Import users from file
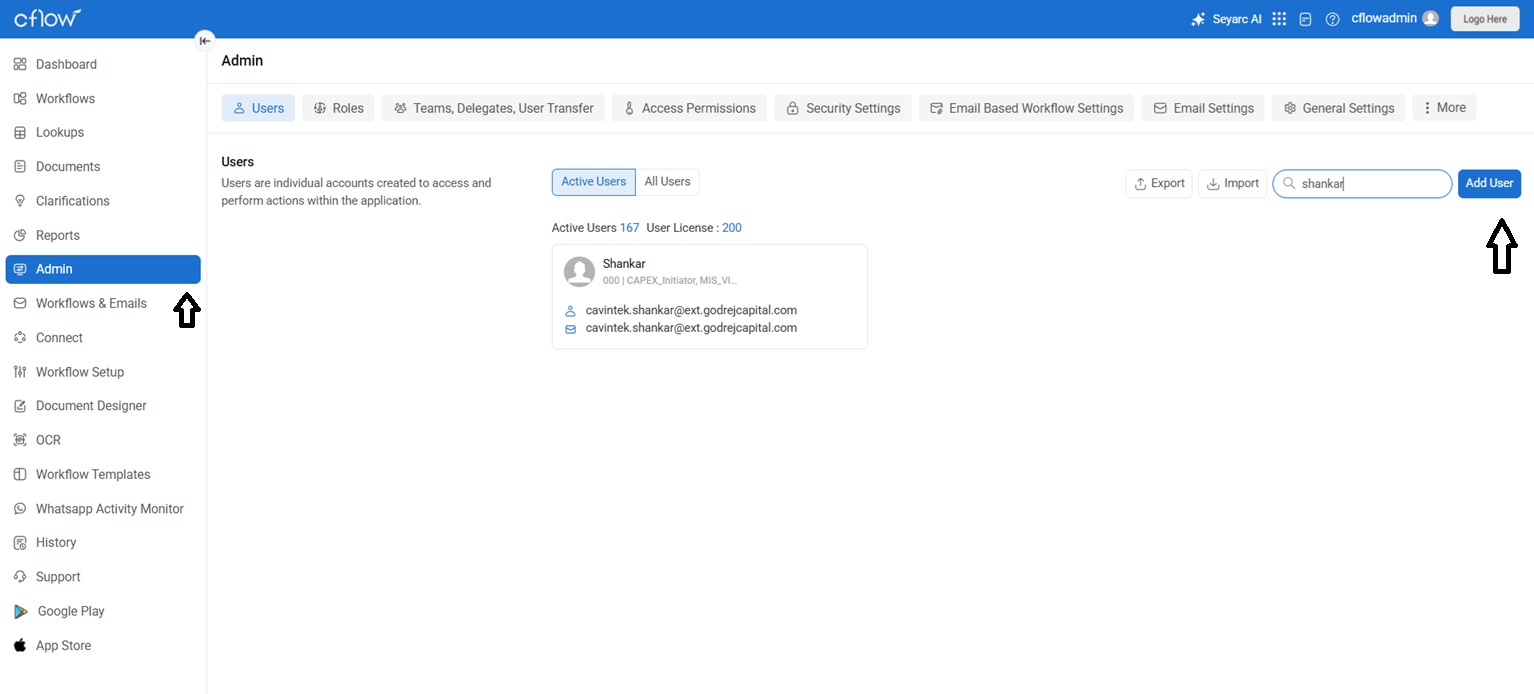 (1232, 184)
